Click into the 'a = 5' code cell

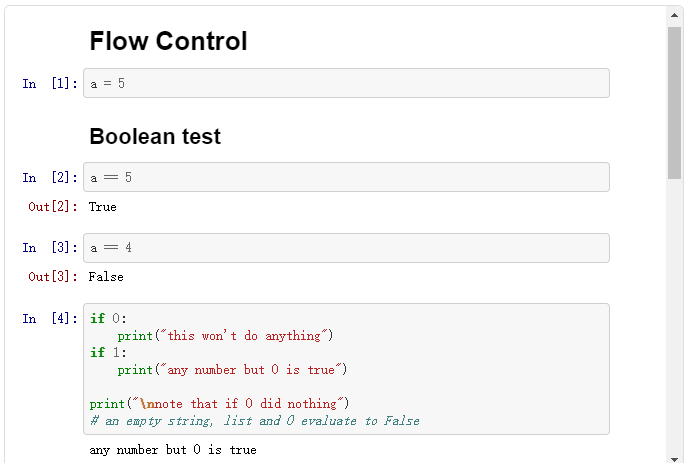(346, 83)
